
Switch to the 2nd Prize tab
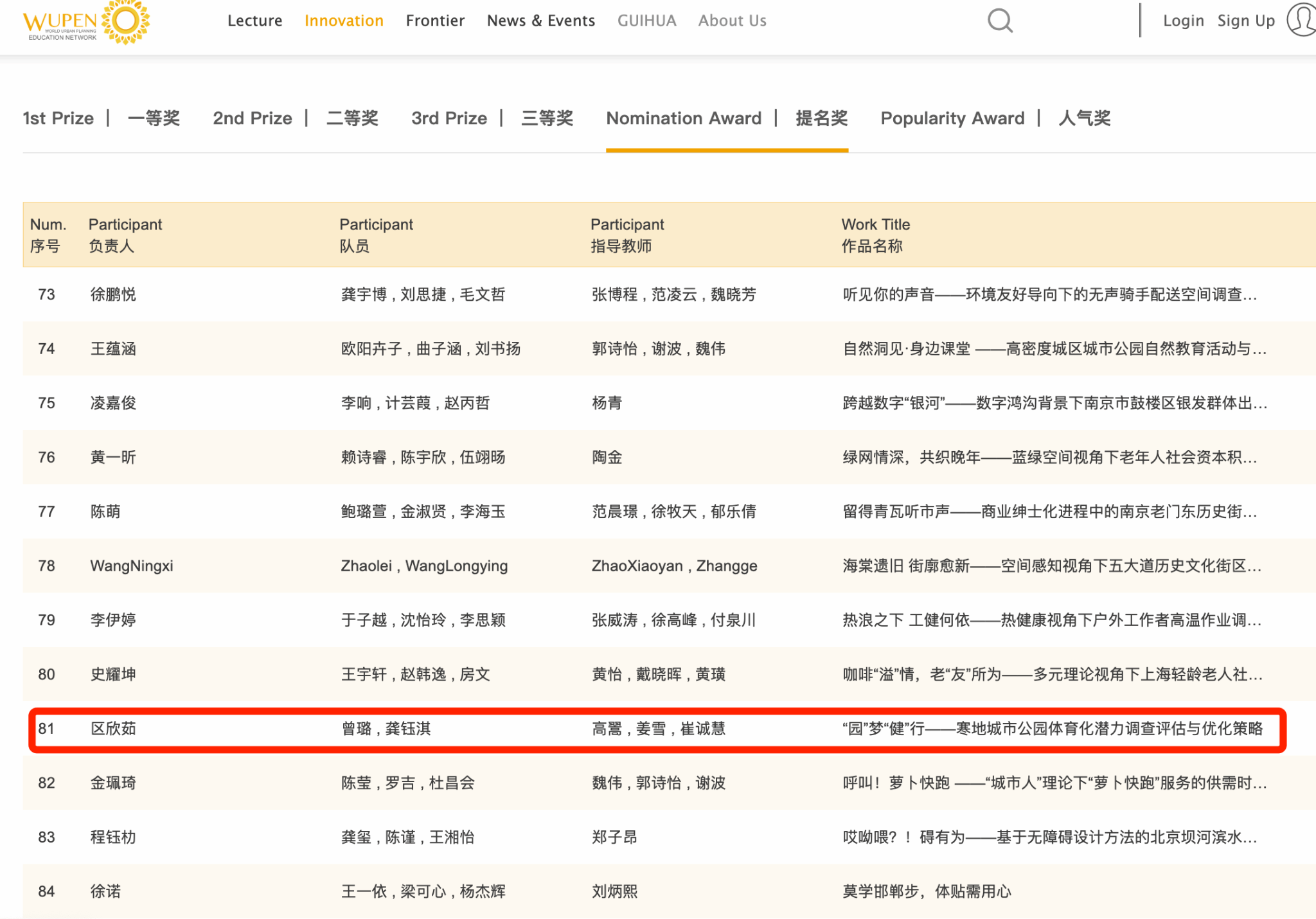pyautogui.click(x=296, y=118)
